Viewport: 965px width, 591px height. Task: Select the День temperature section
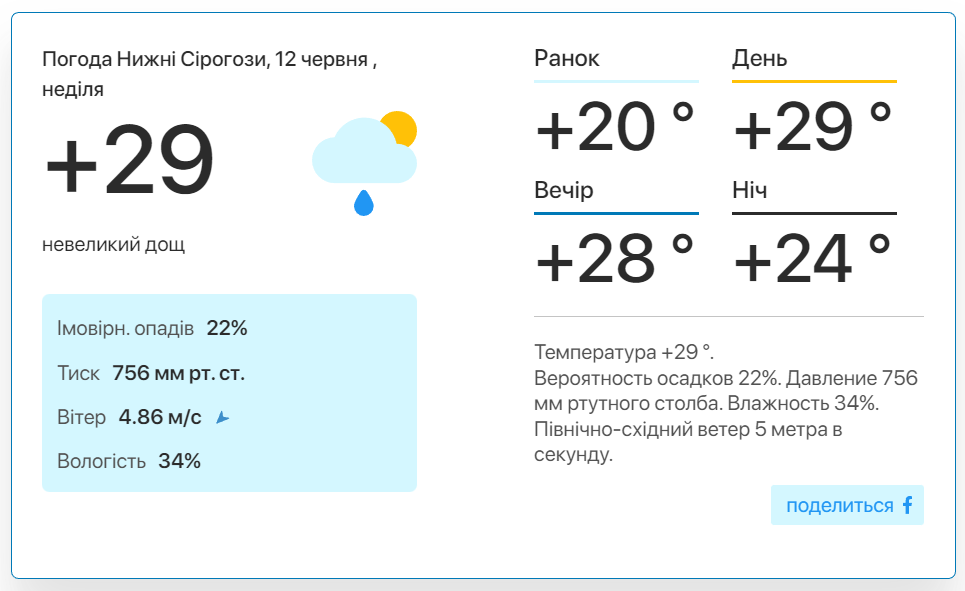tap(814, 101)
